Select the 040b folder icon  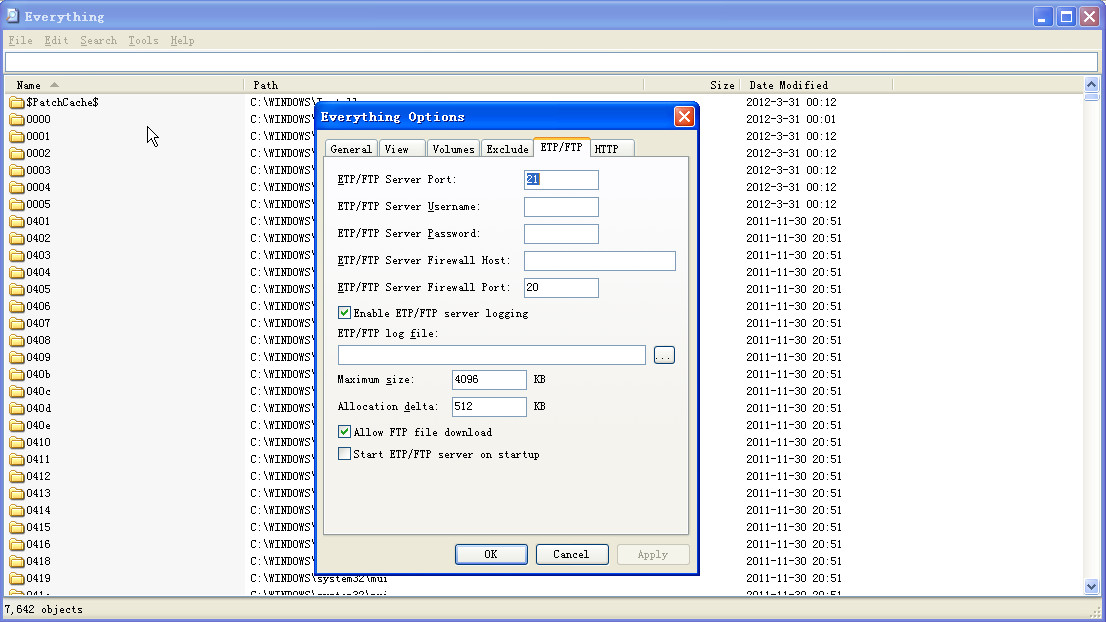[17, 374]
